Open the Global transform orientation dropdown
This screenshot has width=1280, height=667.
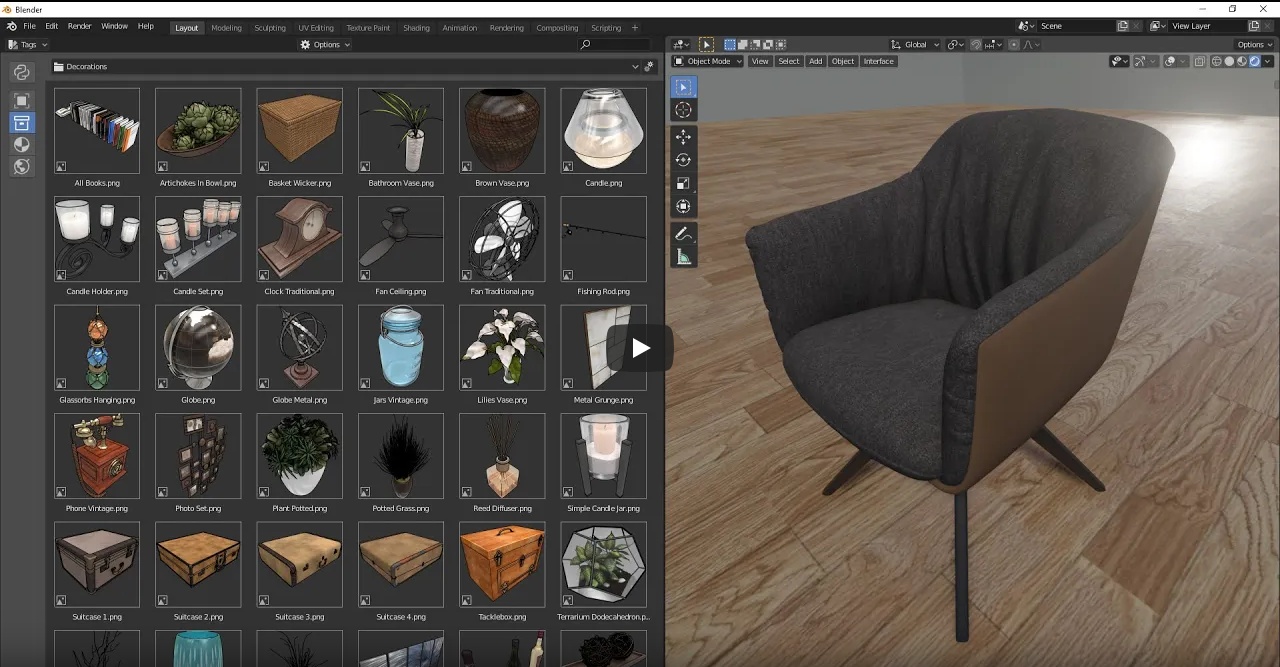pyautogui.click(x=916, y=44)
